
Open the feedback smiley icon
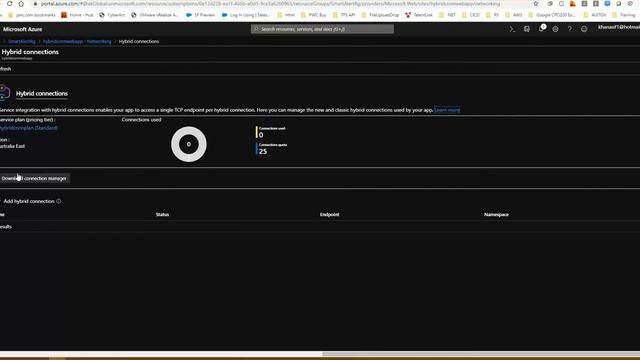coord(584,29)
